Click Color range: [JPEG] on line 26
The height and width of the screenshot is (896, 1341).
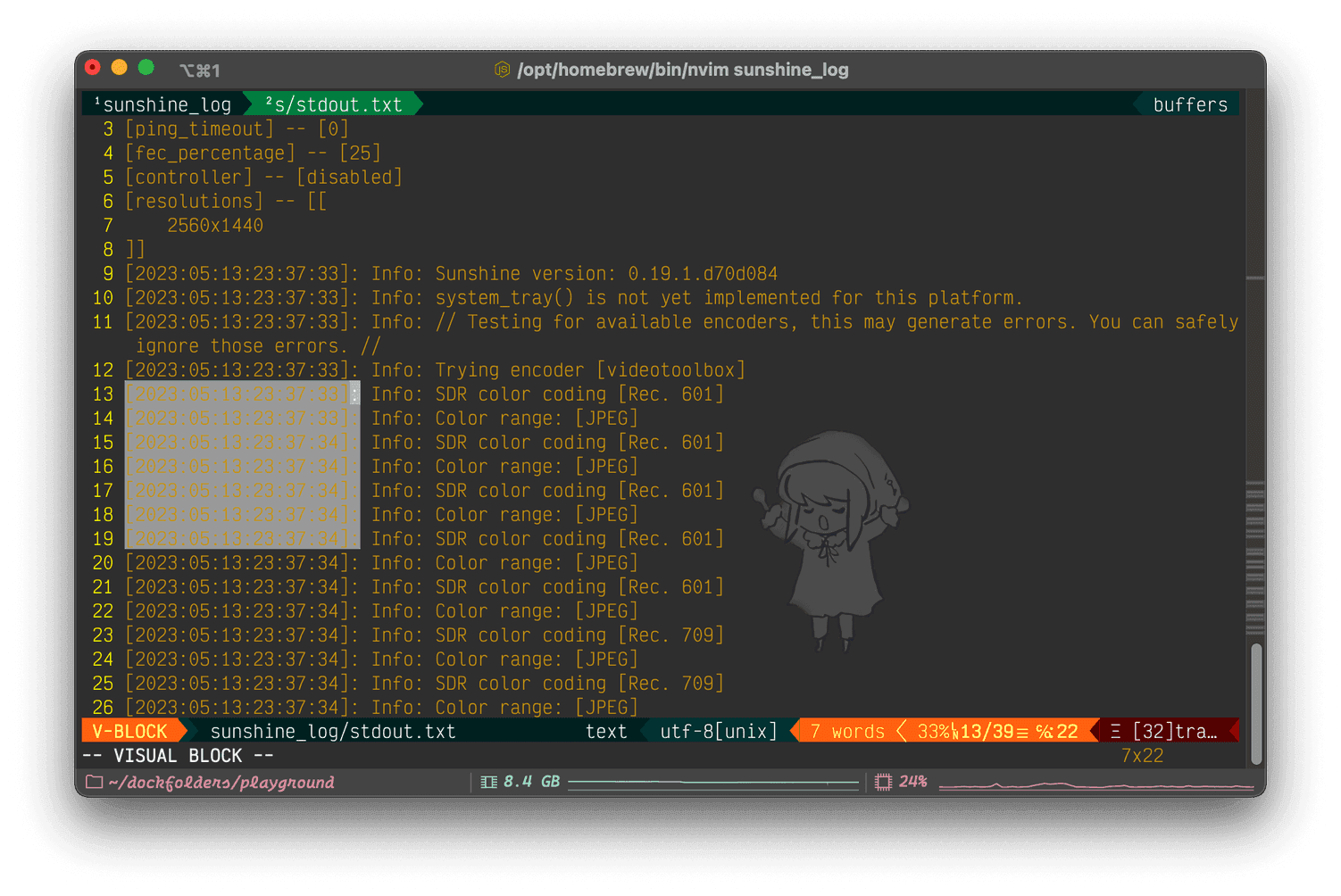point(537,708)
